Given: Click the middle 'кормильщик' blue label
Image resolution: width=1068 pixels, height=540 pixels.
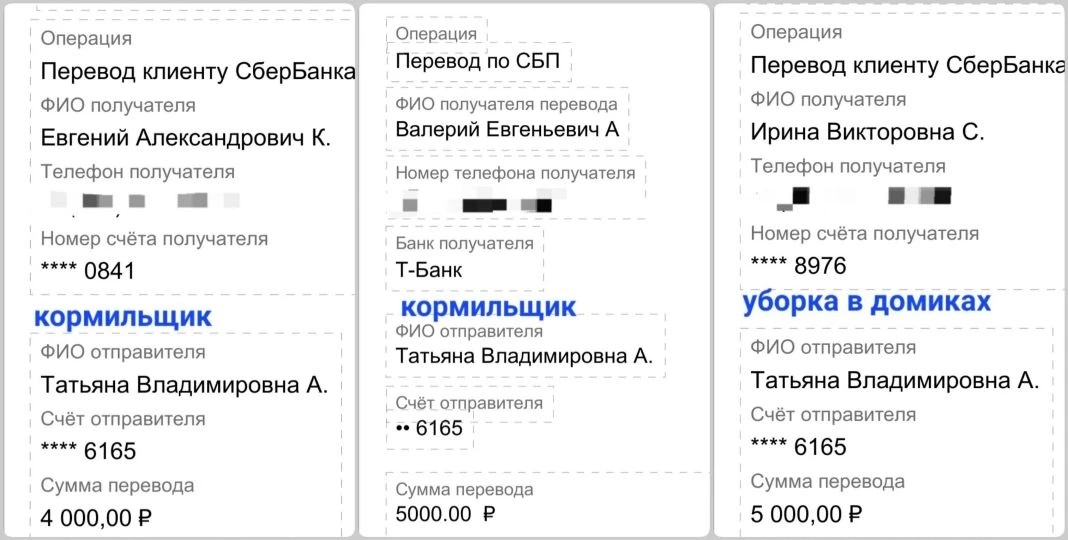Looking at the screenshot, I should [488, 306].
